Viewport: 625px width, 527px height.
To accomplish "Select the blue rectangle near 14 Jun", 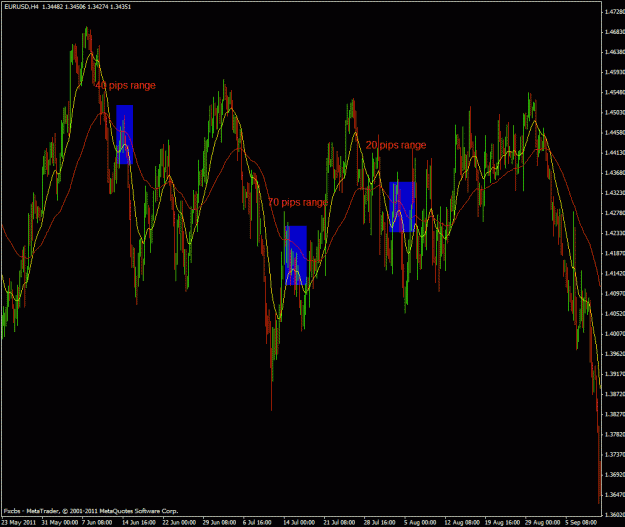I will click(124, 134).
